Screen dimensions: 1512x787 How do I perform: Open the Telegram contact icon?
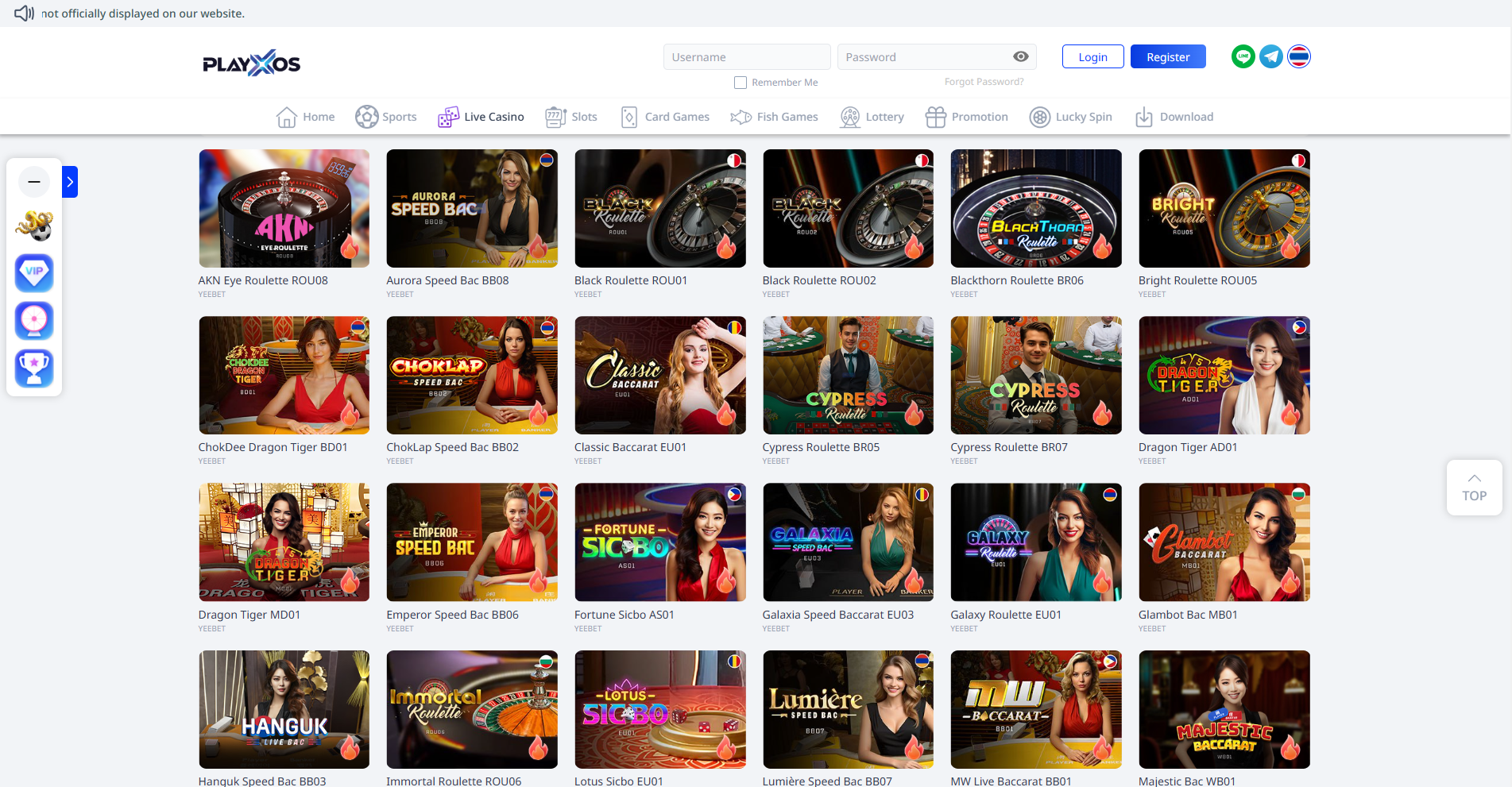pos(1270,56)
